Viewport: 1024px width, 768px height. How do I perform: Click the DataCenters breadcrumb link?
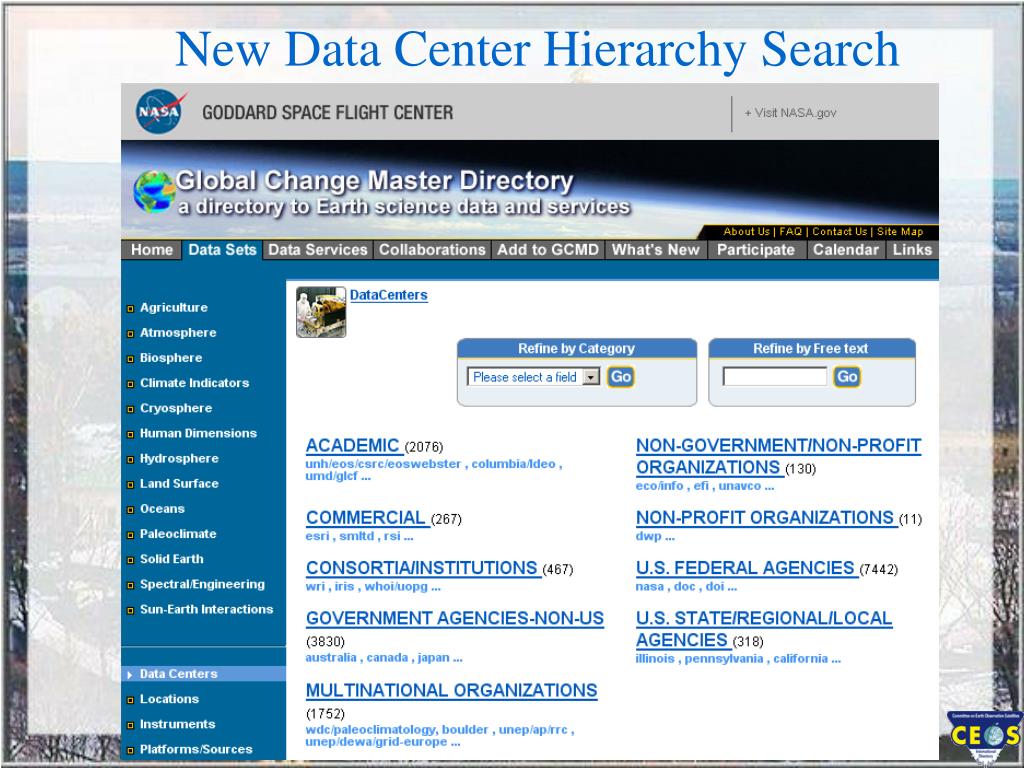pyautogui.click(x=389, y=295)
